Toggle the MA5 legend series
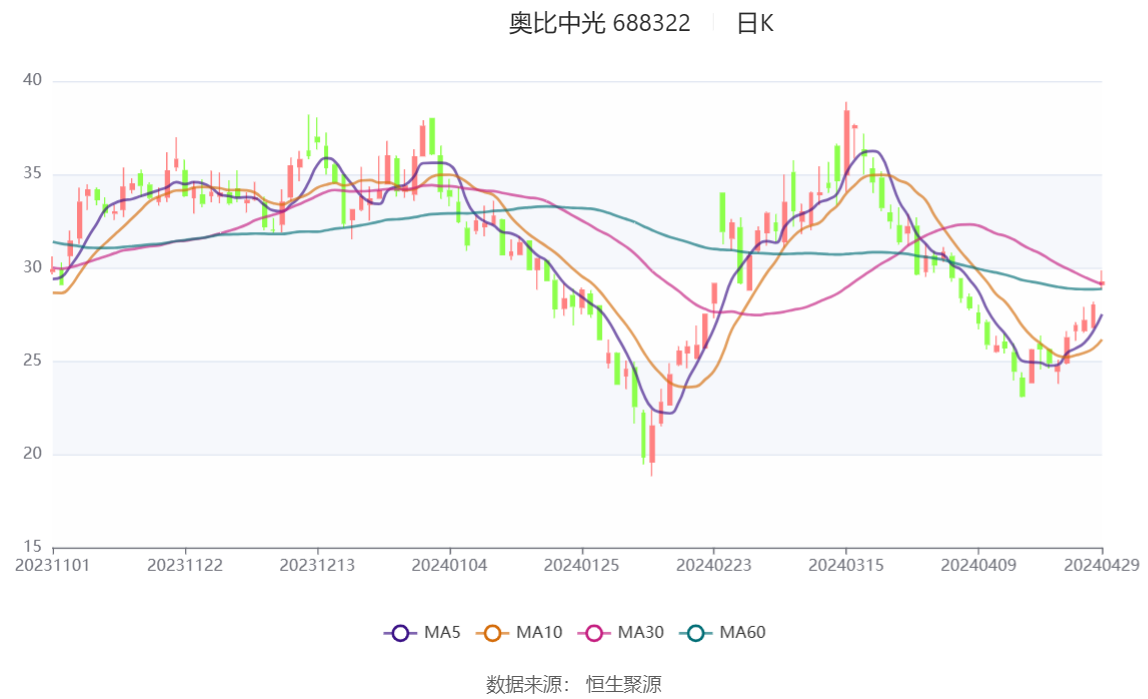The height and width of the screenshot is (699, 1148). 422,632
